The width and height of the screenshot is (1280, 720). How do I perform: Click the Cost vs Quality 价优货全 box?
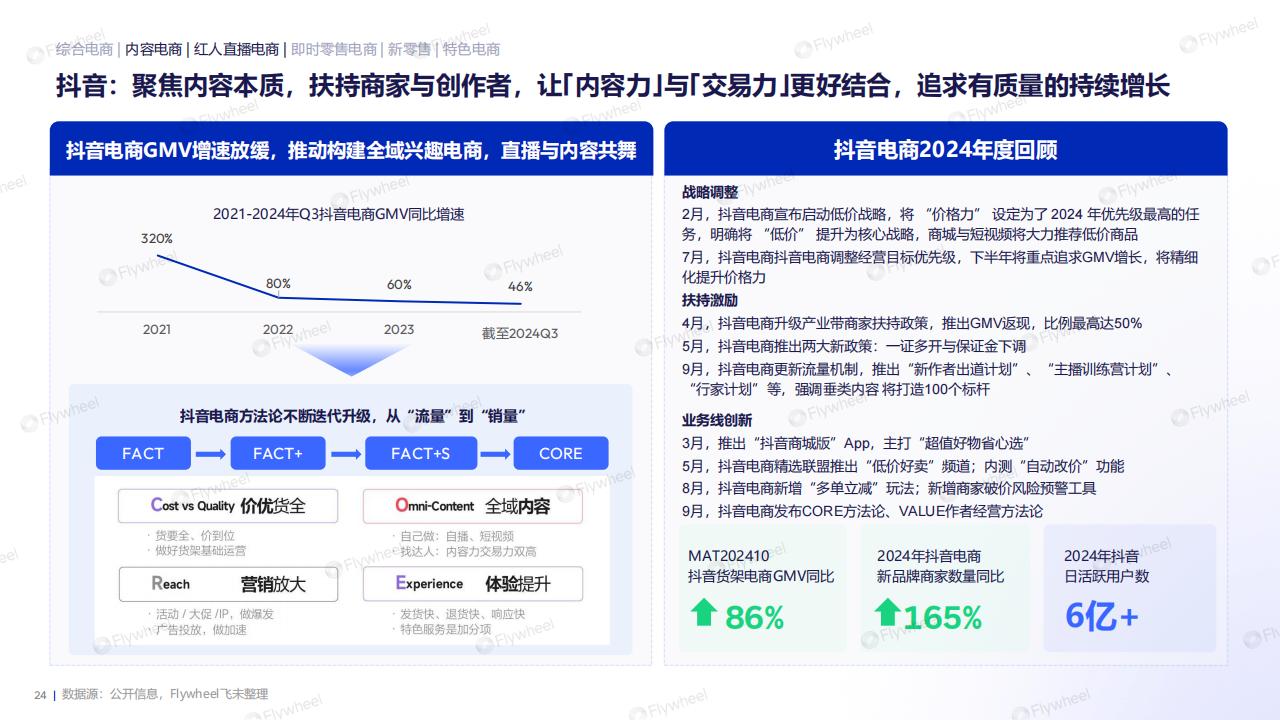[228, 506]
